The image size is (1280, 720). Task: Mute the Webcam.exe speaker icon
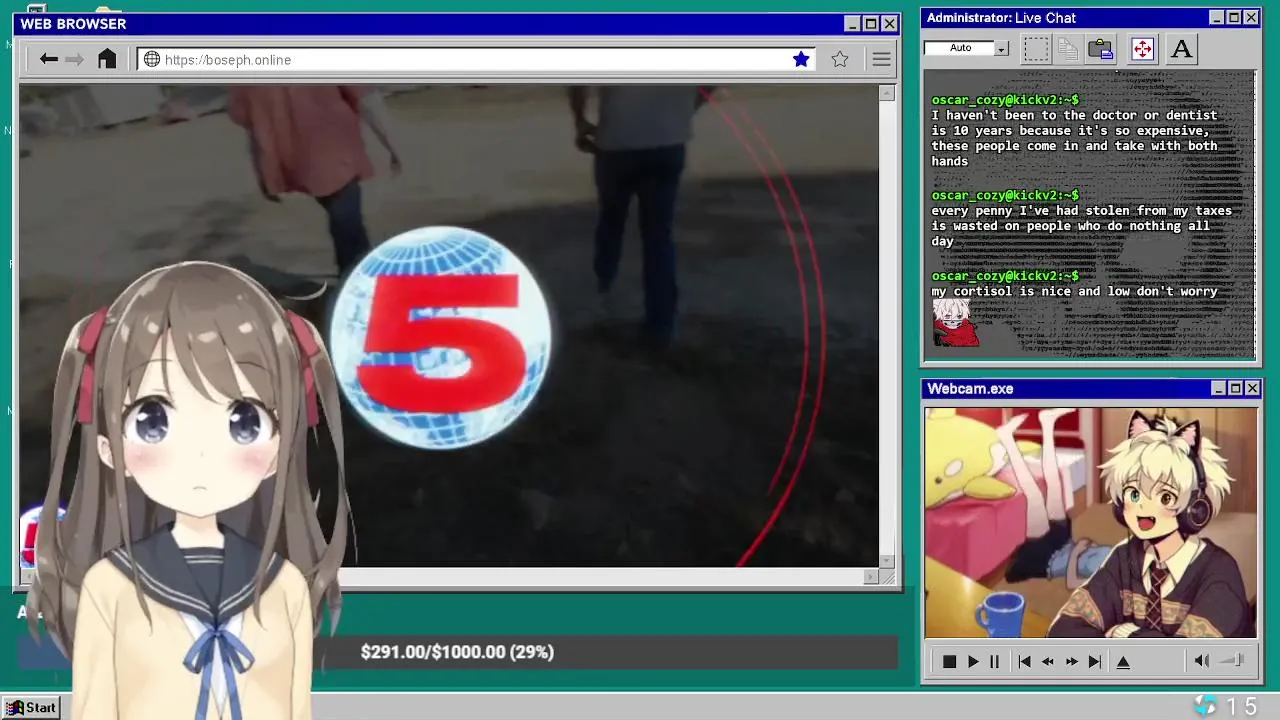click(1201, 660)
